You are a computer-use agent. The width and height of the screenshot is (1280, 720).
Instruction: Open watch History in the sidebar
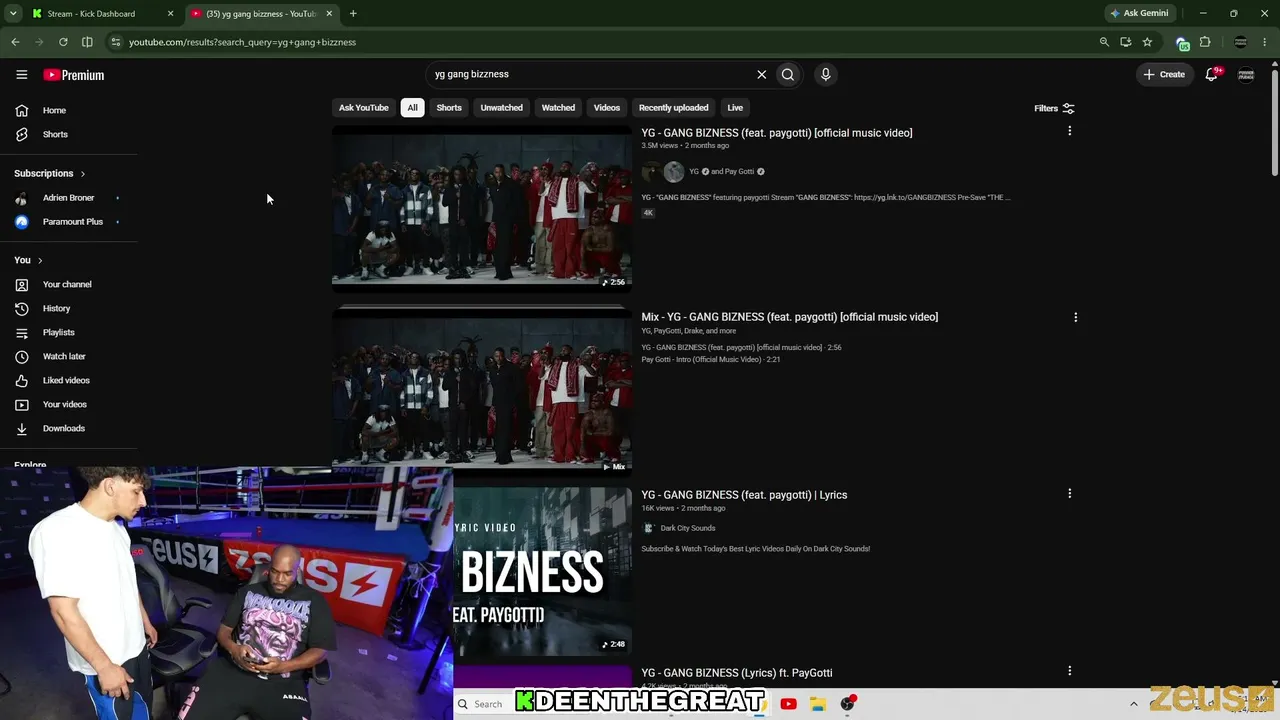tap(56, 308)
